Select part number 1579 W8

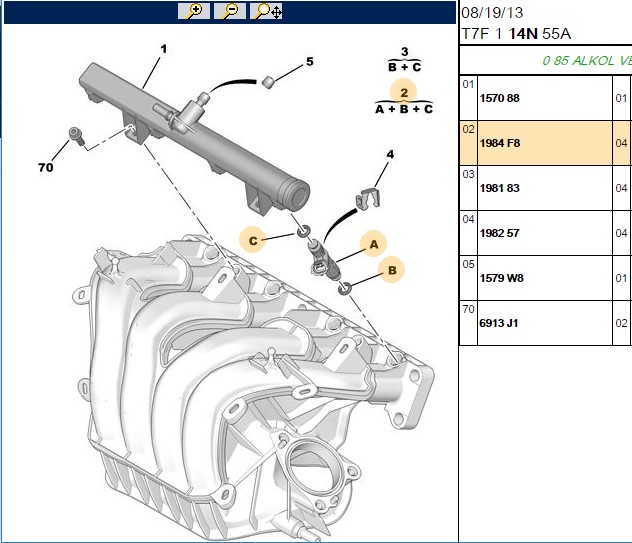[501, 278]
